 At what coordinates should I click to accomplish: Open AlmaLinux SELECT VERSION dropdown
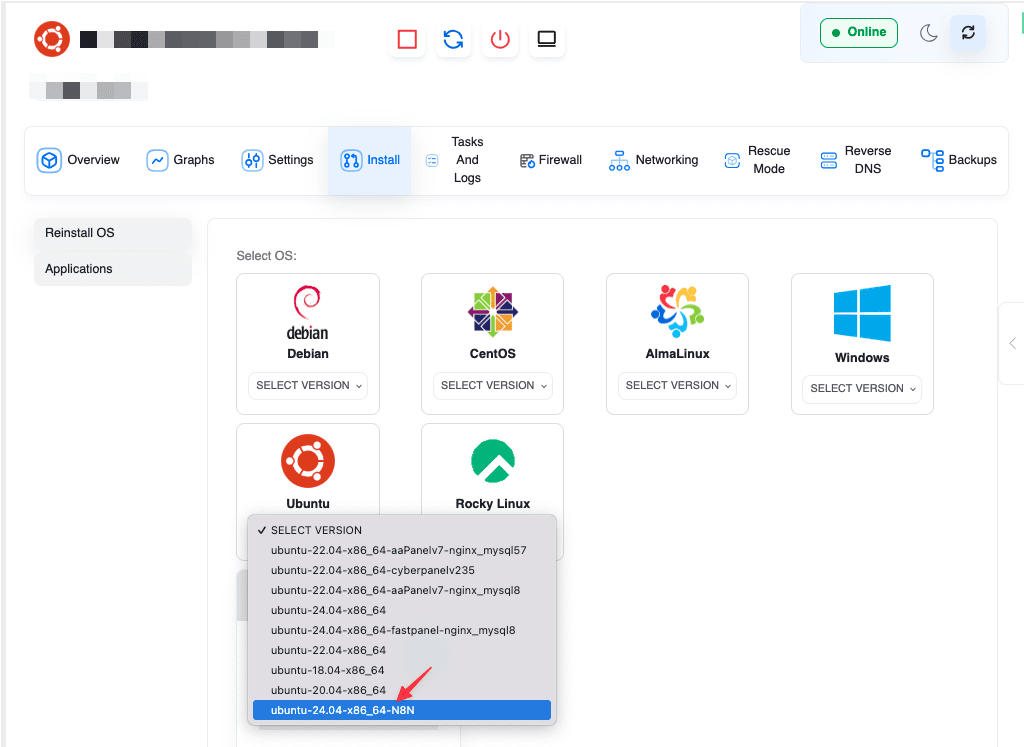(677, 385)
